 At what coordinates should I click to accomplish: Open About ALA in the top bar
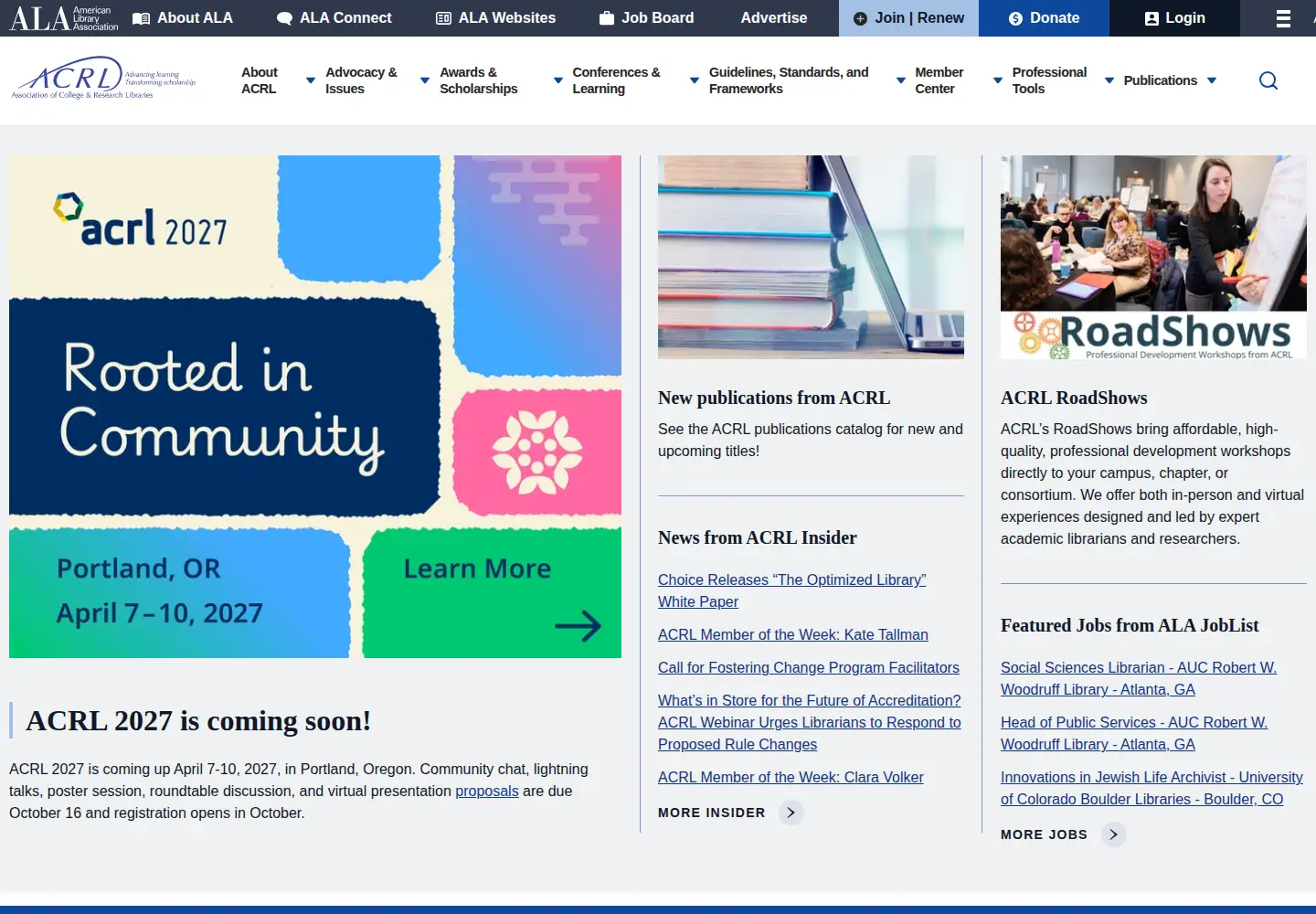183,18
